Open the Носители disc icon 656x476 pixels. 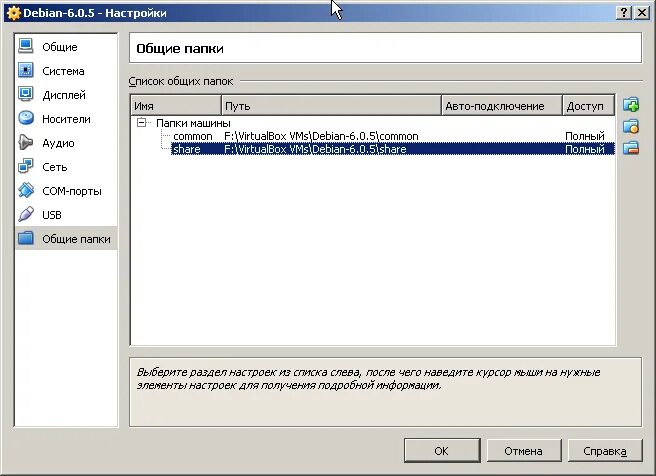coord(26,118)
